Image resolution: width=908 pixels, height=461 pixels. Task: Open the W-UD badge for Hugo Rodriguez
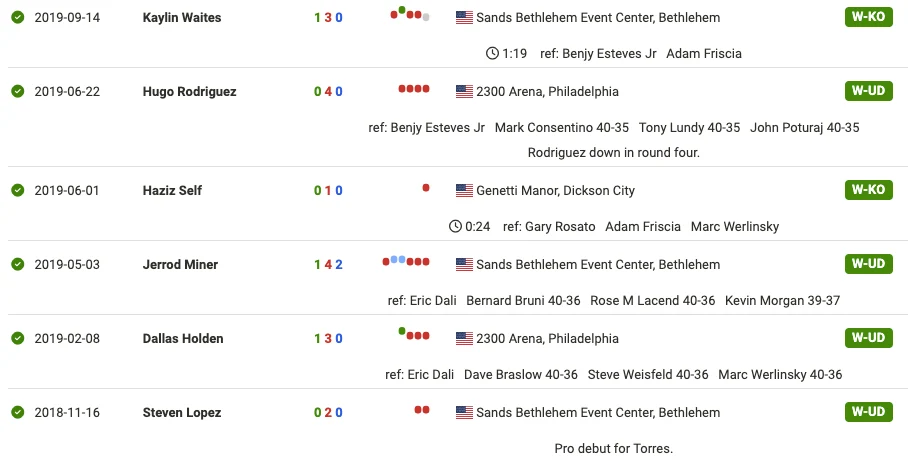click(x=869, y=91)
